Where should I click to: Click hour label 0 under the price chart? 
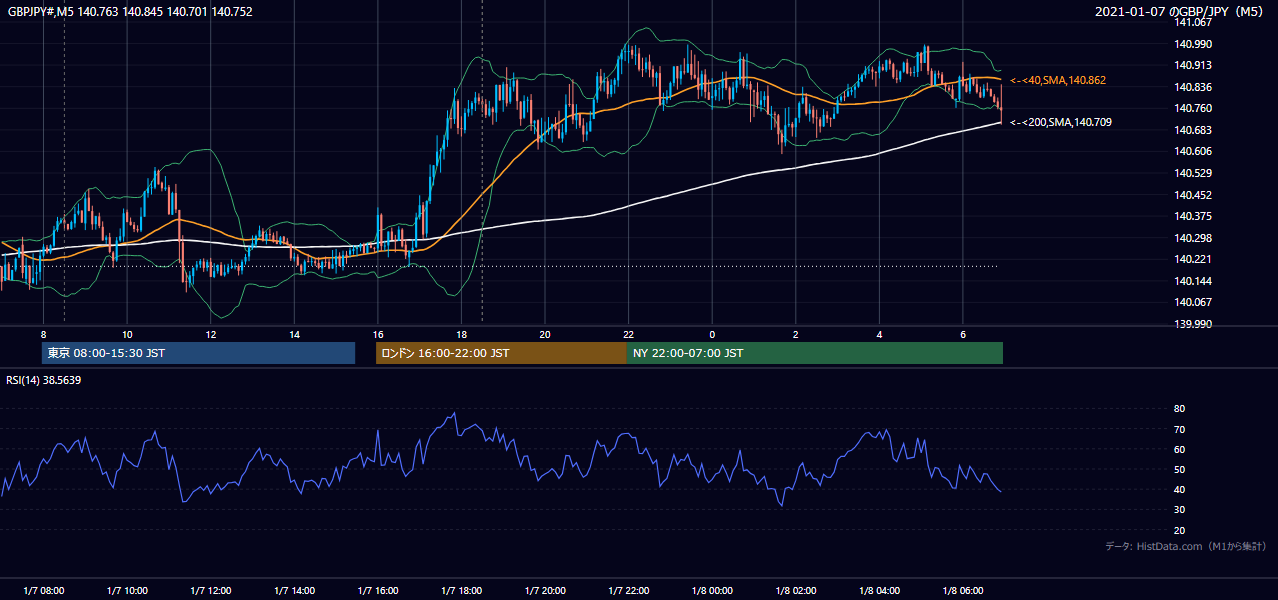pos(712,334)
